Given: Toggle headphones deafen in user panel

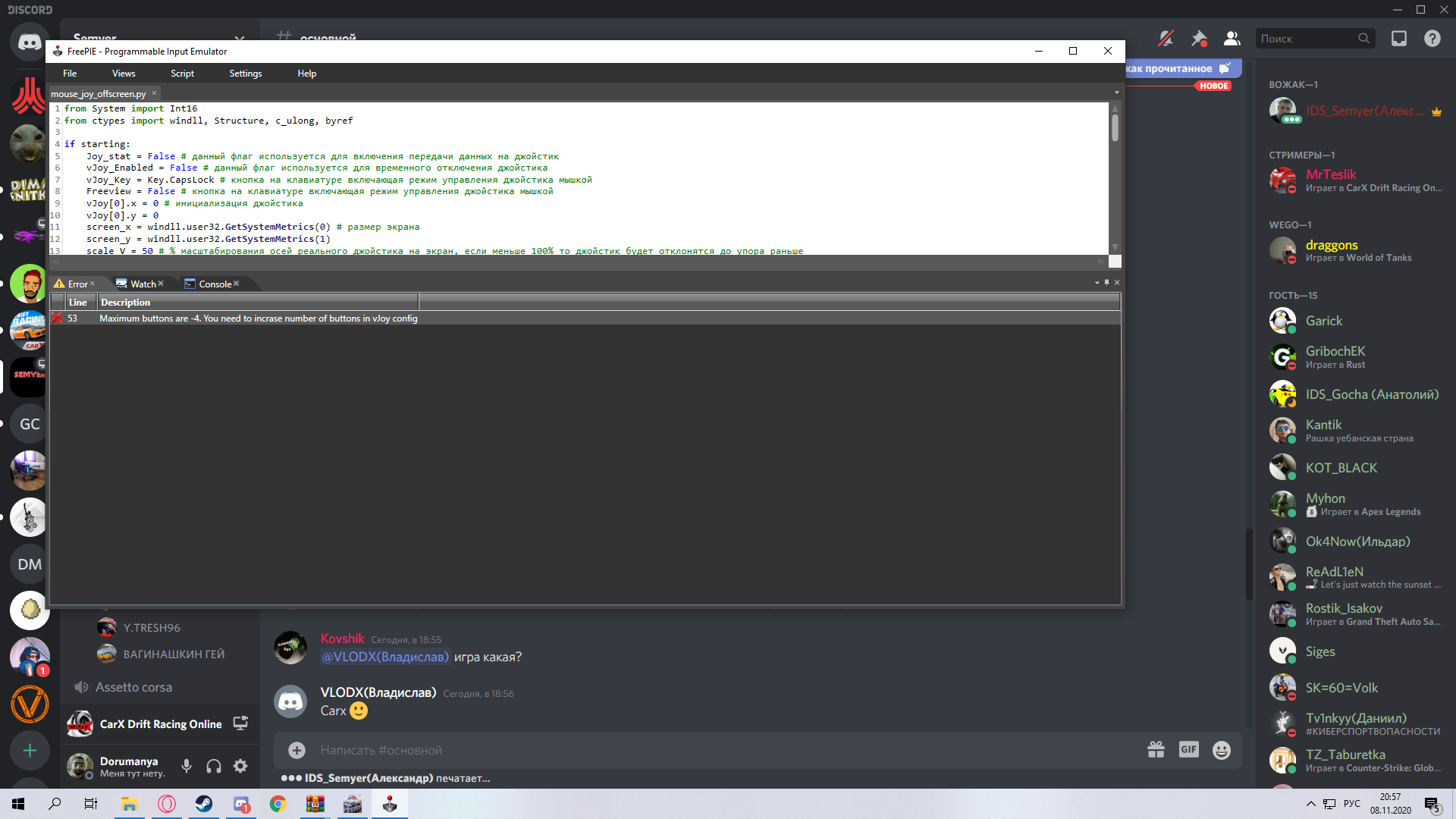Looking at the screenshot, I should 214,766.
